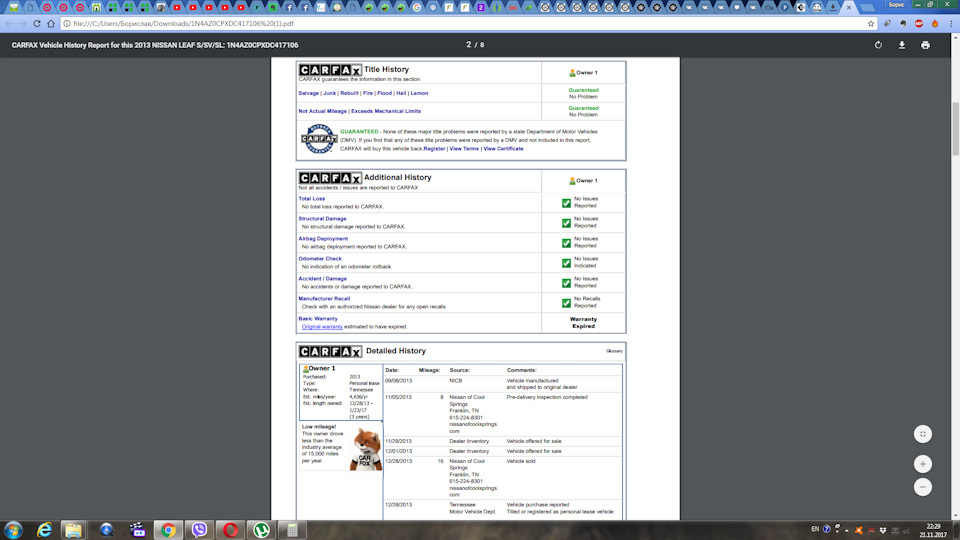This screenshot has height=540, width=960.
Task: Click the PDF page number field
Action: point(469,45)
